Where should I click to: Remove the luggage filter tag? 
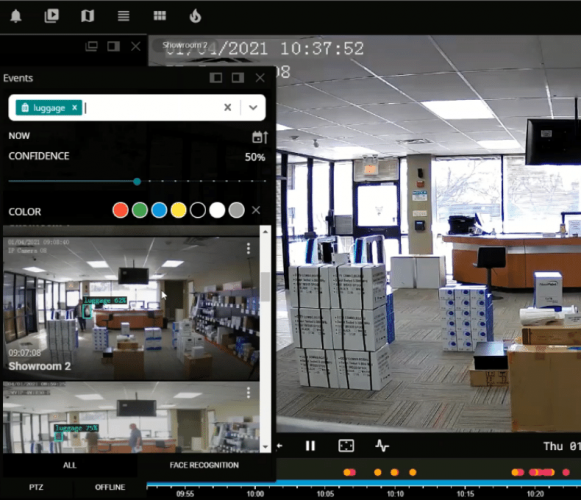pos(74,107)
